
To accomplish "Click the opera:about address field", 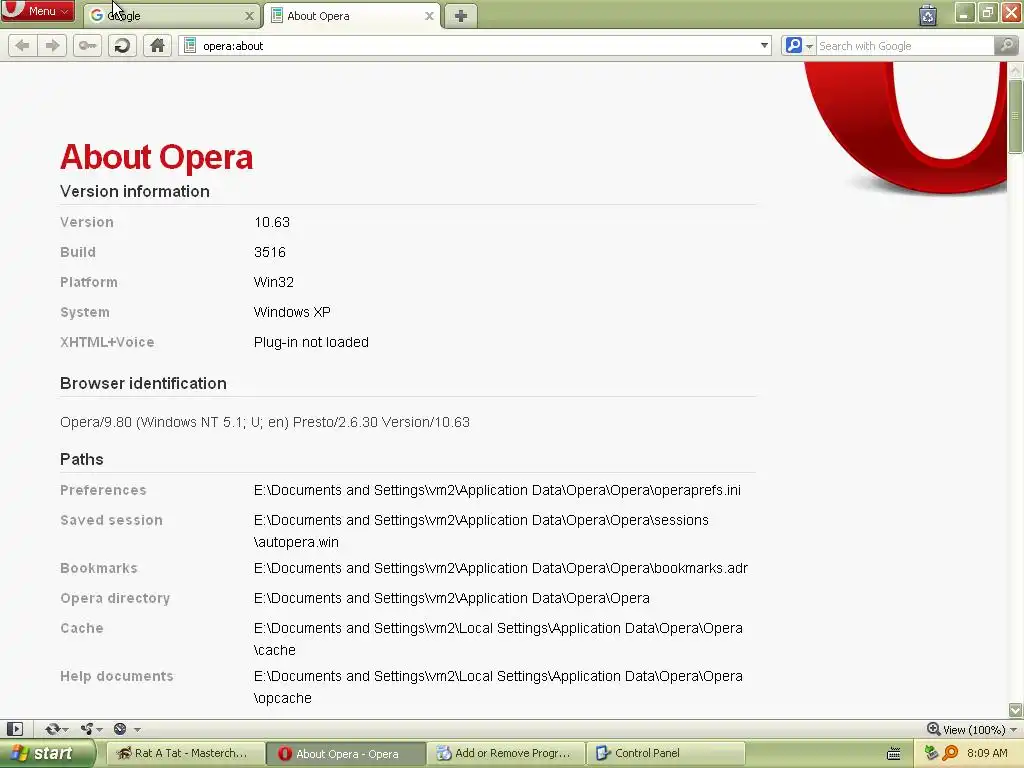I will pos(475,46).
